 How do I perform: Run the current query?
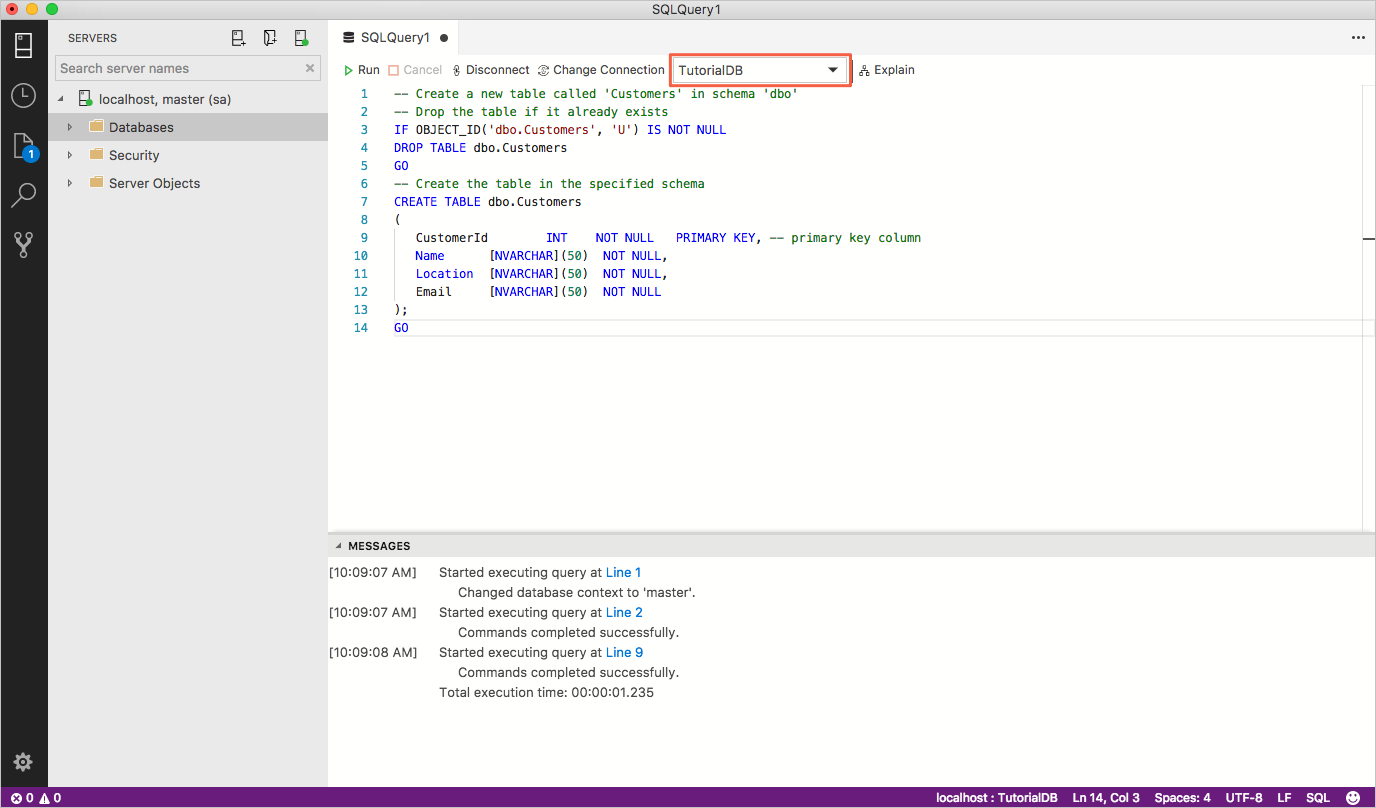click(362, 70)
